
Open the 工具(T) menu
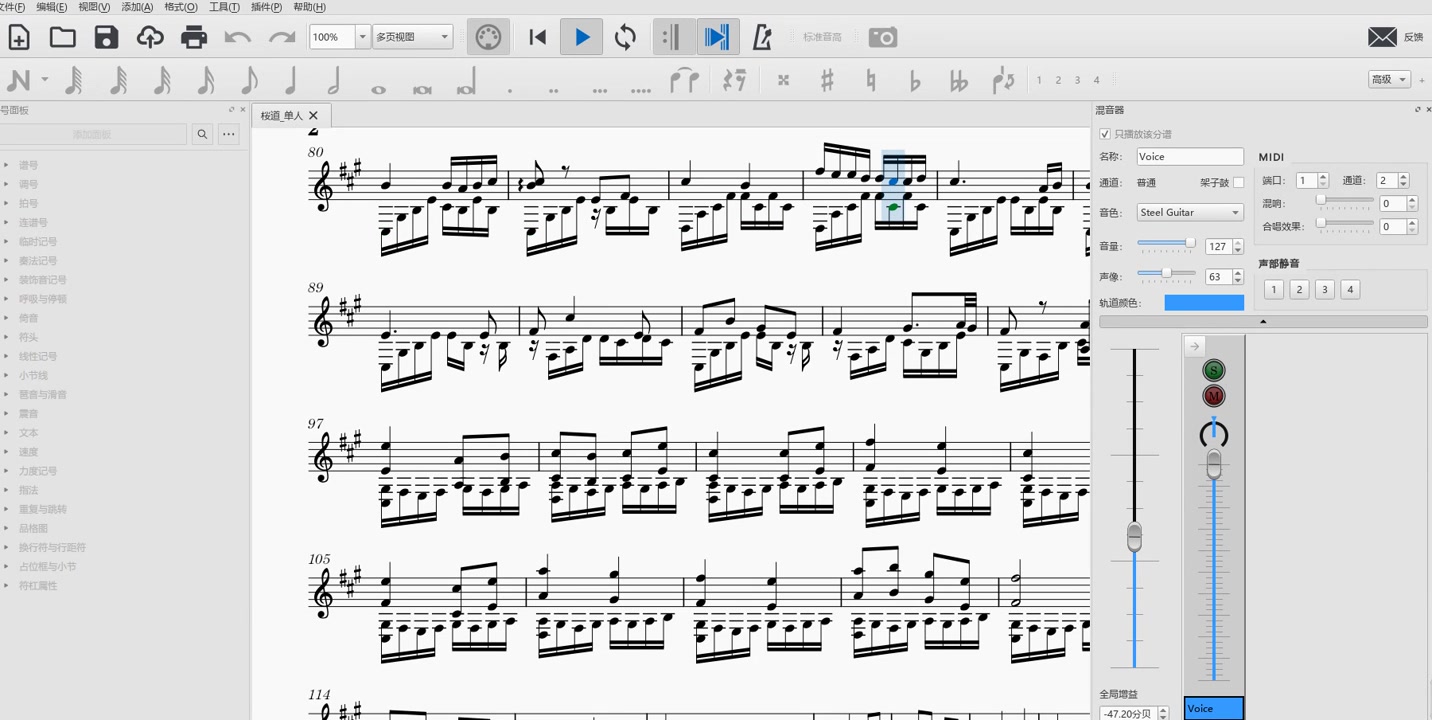[x=224, y=7]
